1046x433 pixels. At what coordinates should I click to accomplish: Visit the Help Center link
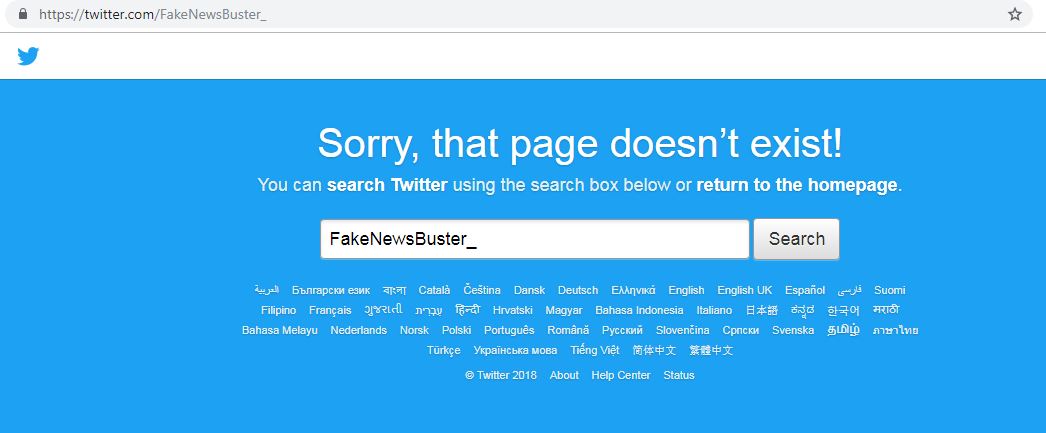621,375
